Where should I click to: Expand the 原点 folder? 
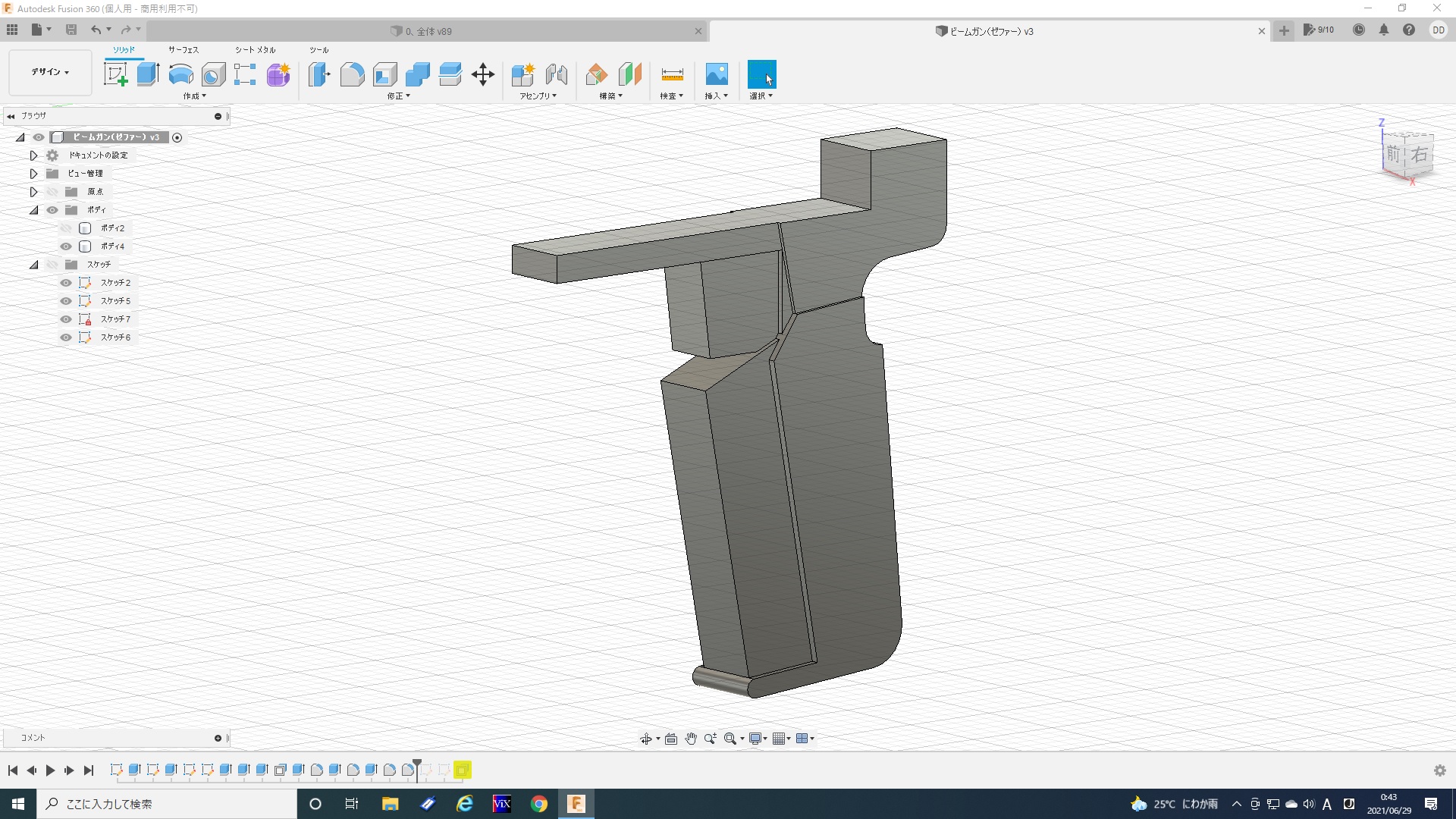pos(33,192)
